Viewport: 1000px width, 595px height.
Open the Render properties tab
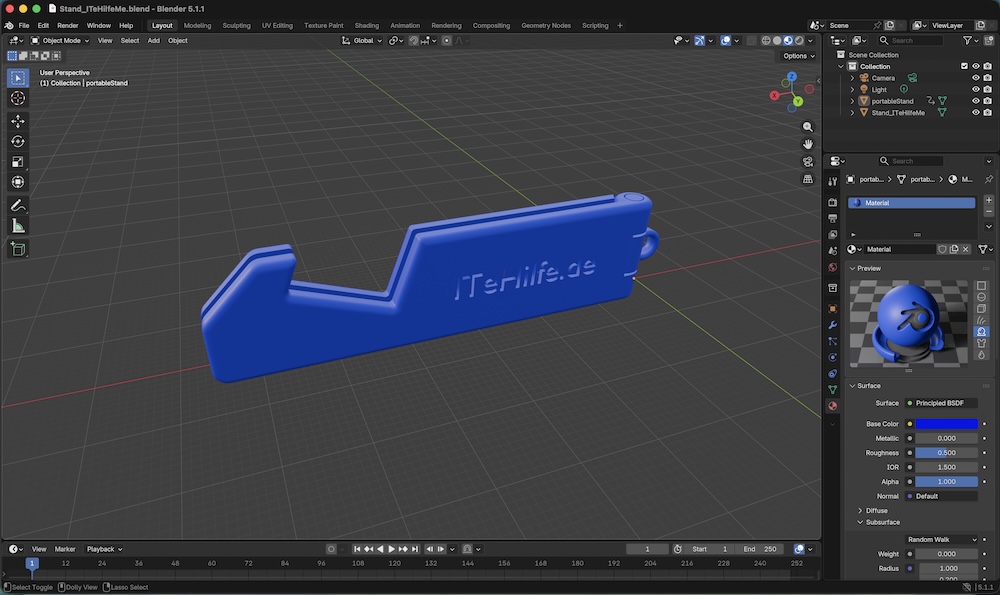click(x=832, y=202)
